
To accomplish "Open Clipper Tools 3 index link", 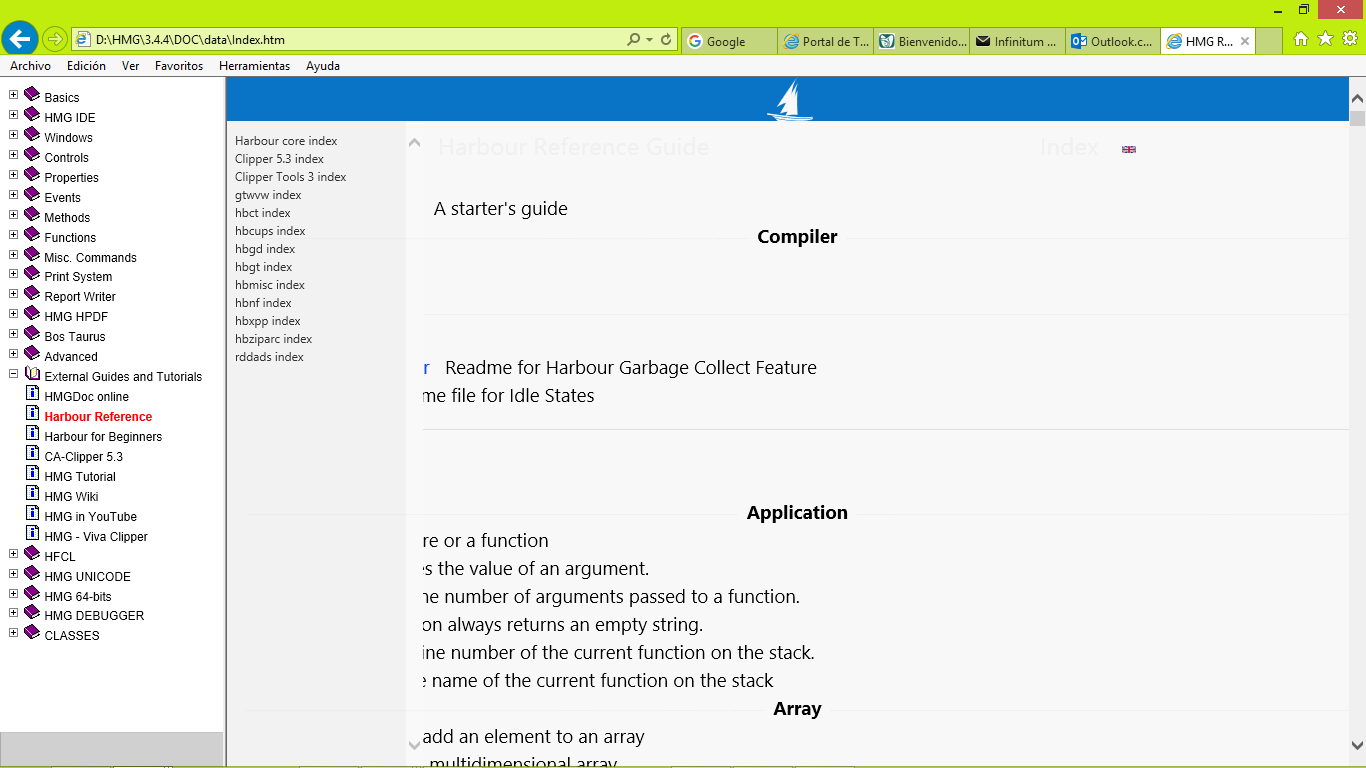I will (290, 177).
